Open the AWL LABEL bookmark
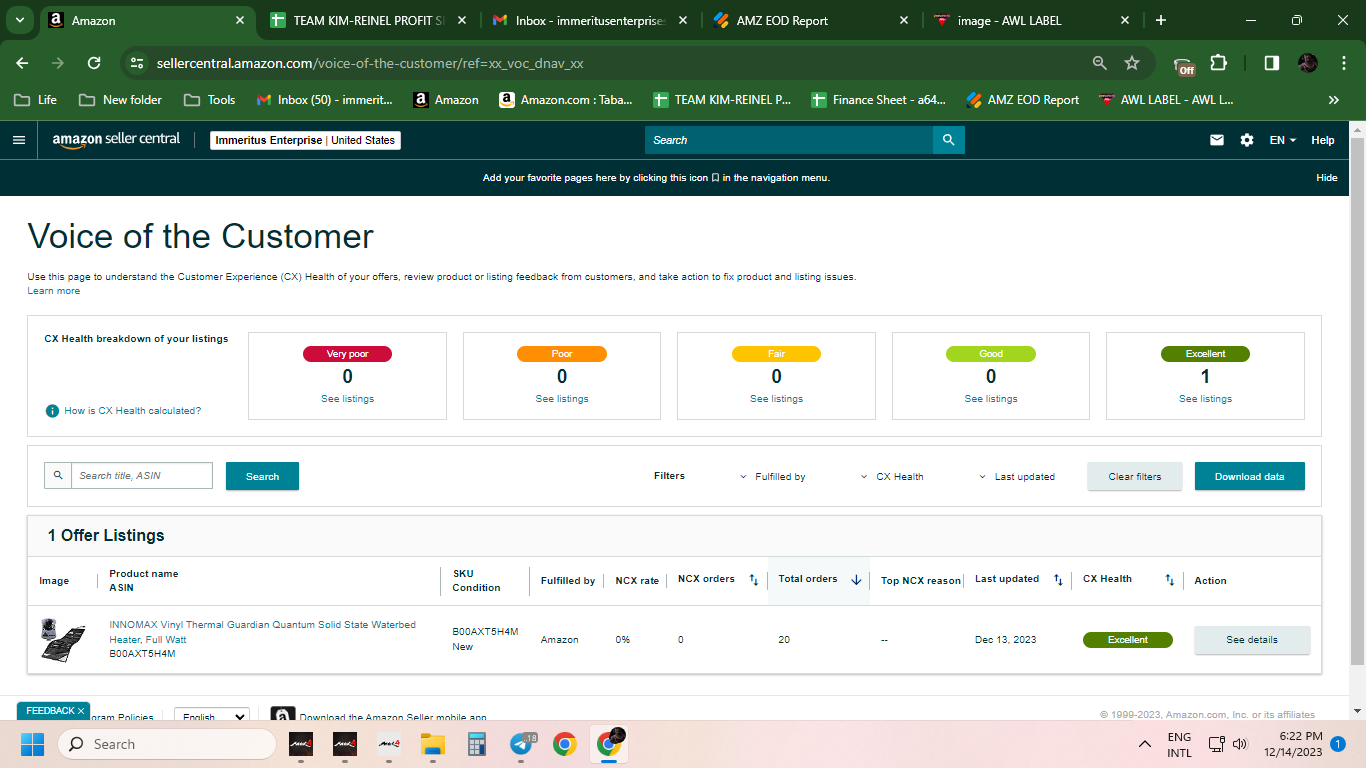 point(1166,100)
